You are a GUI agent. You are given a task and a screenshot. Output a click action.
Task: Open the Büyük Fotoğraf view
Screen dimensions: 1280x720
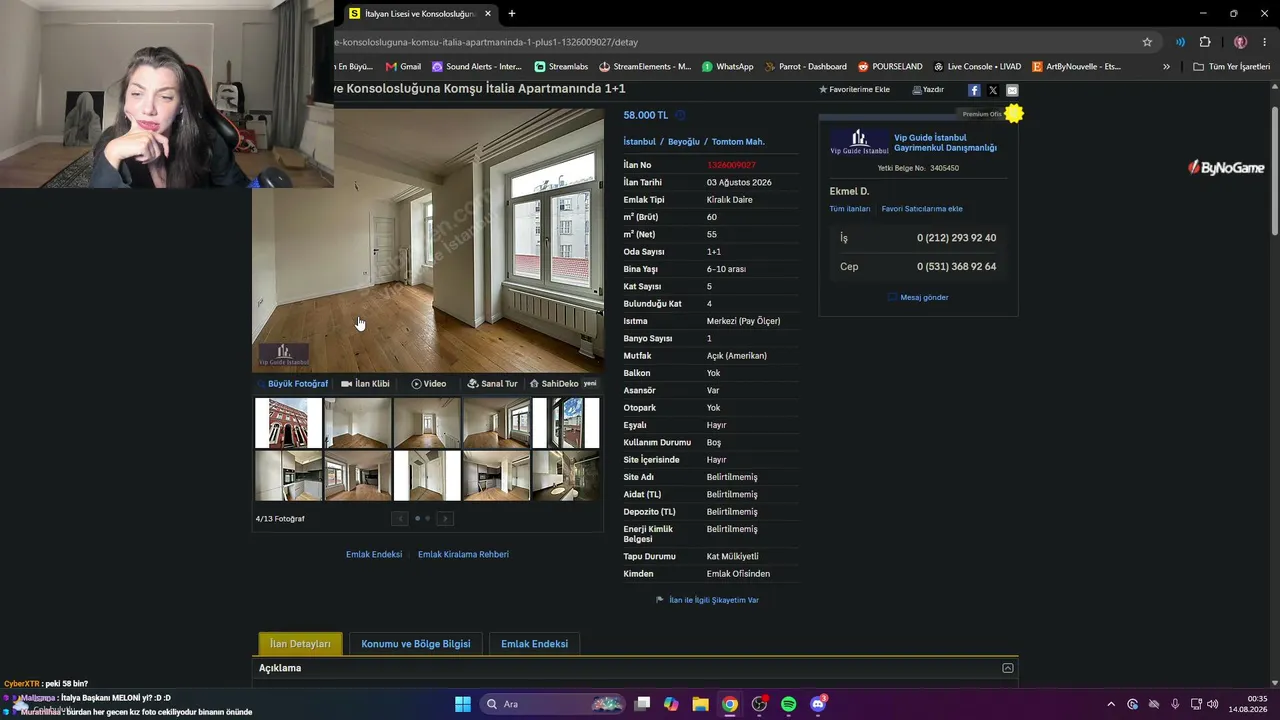click(x=293, y=384)
